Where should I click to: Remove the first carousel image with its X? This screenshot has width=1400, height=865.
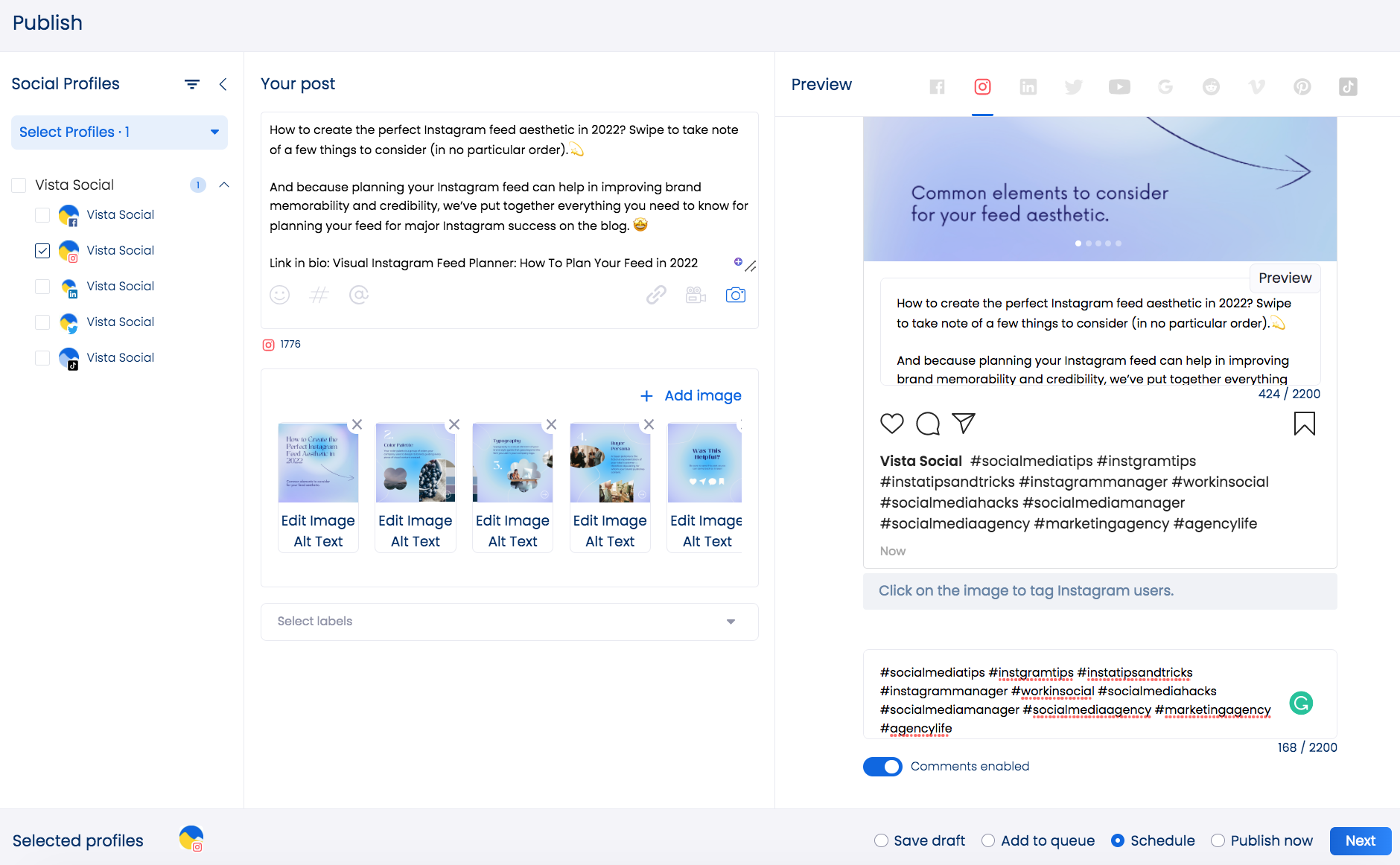pos(357,424)
